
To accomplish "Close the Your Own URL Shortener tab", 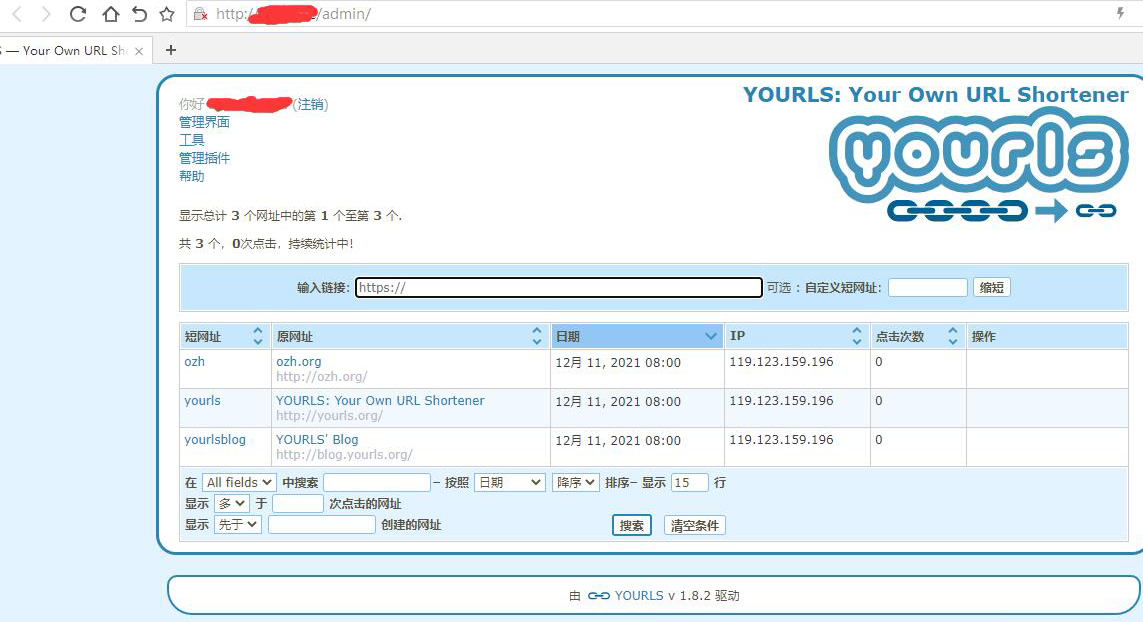I will point(139,51).
